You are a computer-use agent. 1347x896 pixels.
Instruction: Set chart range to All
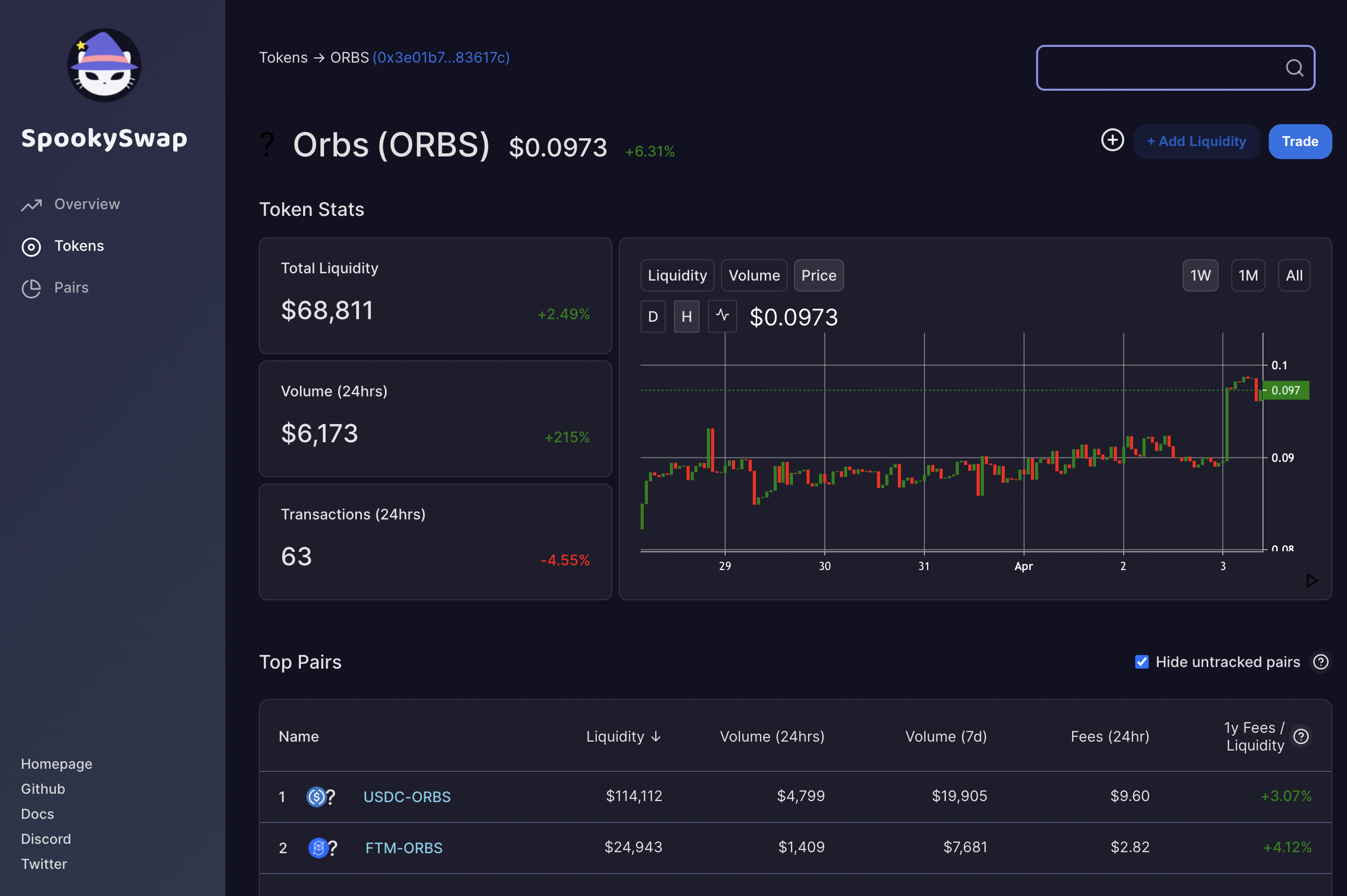click(x=1294, y=275)
